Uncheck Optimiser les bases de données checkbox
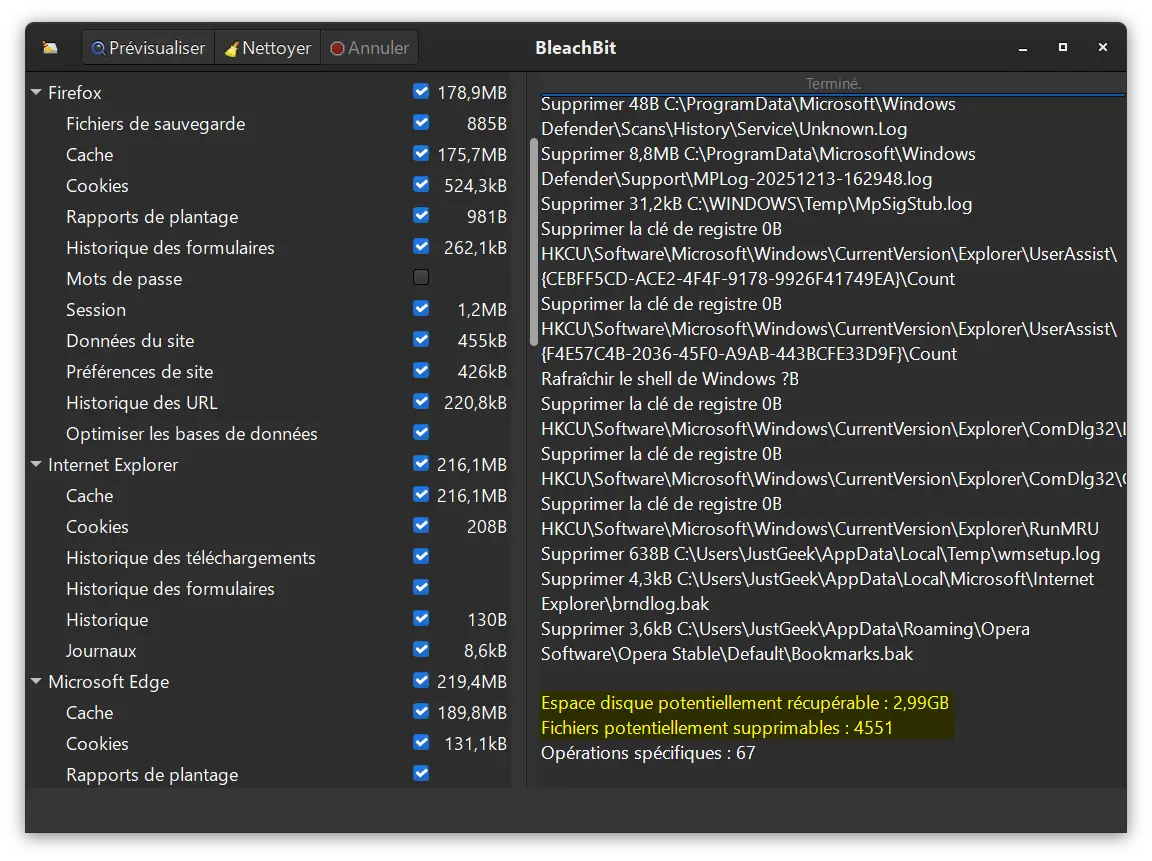Viewport: 1152px width, 861px height. point(421,432)
